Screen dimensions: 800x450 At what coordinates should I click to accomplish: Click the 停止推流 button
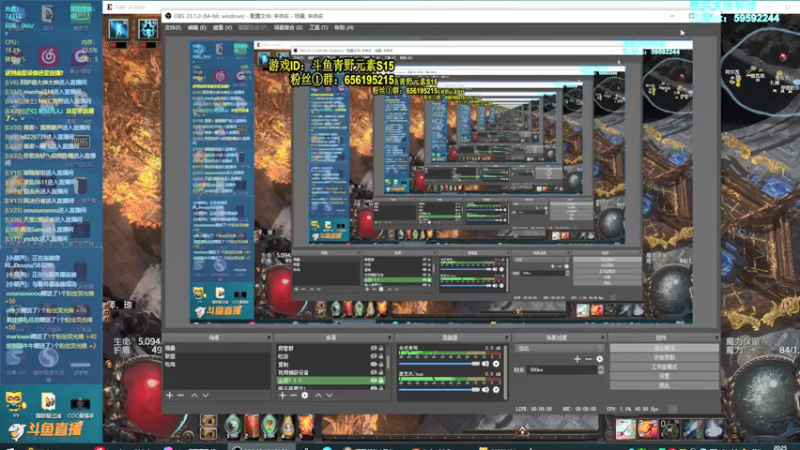click(x=664, y=348)
